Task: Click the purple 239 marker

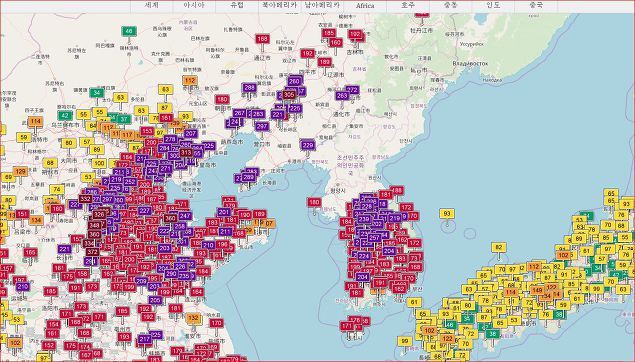Action: coord(364,219)
